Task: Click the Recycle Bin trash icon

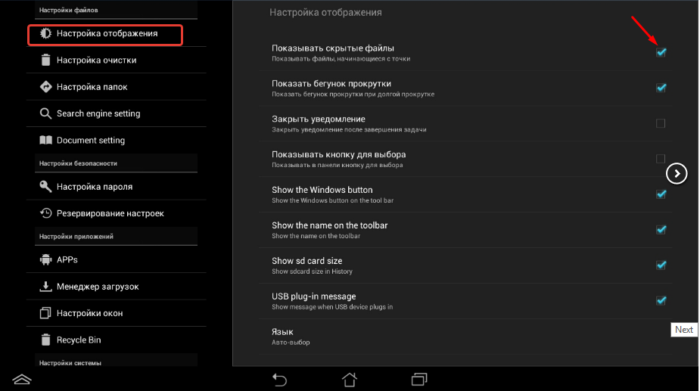Action: pyautogui.click(x=46, y=340)
